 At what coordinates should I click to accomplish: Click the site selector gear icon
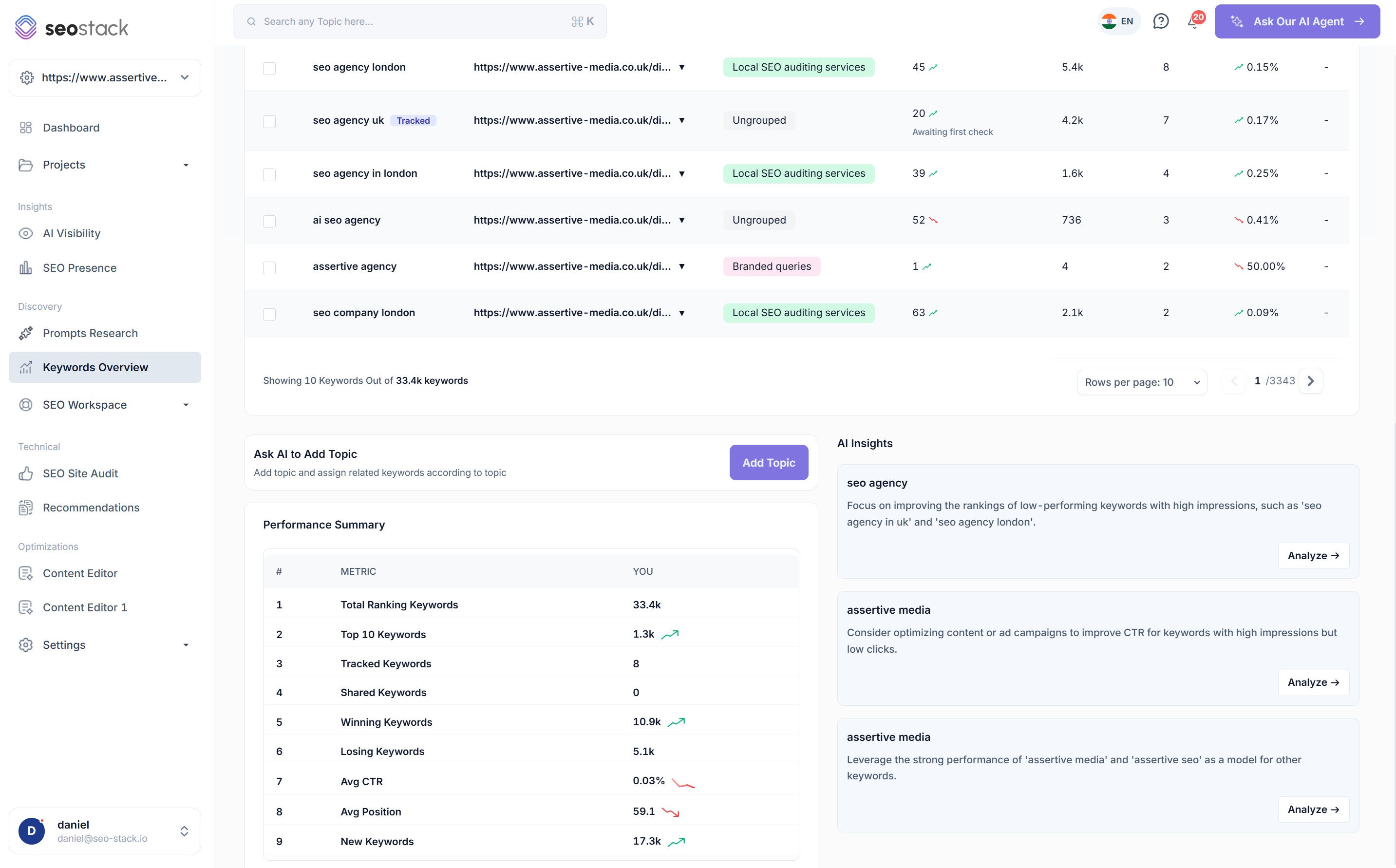[27, 77]
